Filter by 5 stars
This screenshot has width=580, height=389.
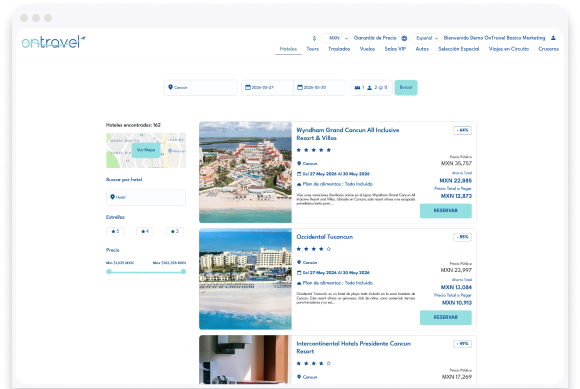pyautogui.click(x=115, y=231)
